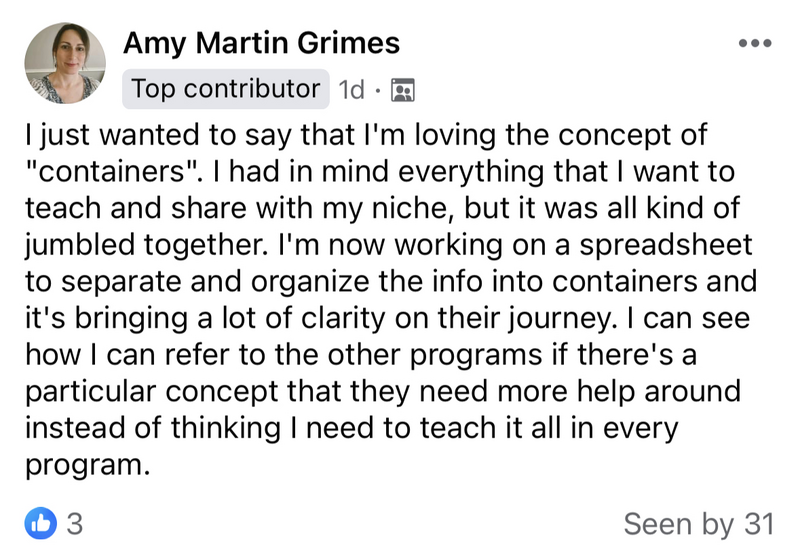Open the Amy Martin Grimes profile name link
800x555 pixels.
click(x=261, y=42)
